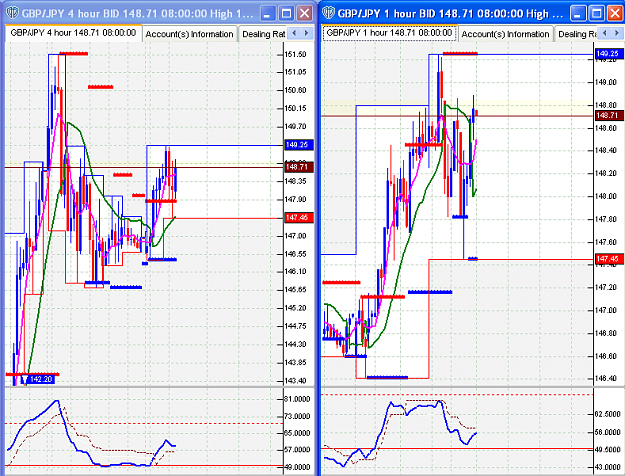This screenshot has height=476, width=625.
Task: Click the 147.45 red price label on 4 hour chart
Action: click(x=299, y=218)
